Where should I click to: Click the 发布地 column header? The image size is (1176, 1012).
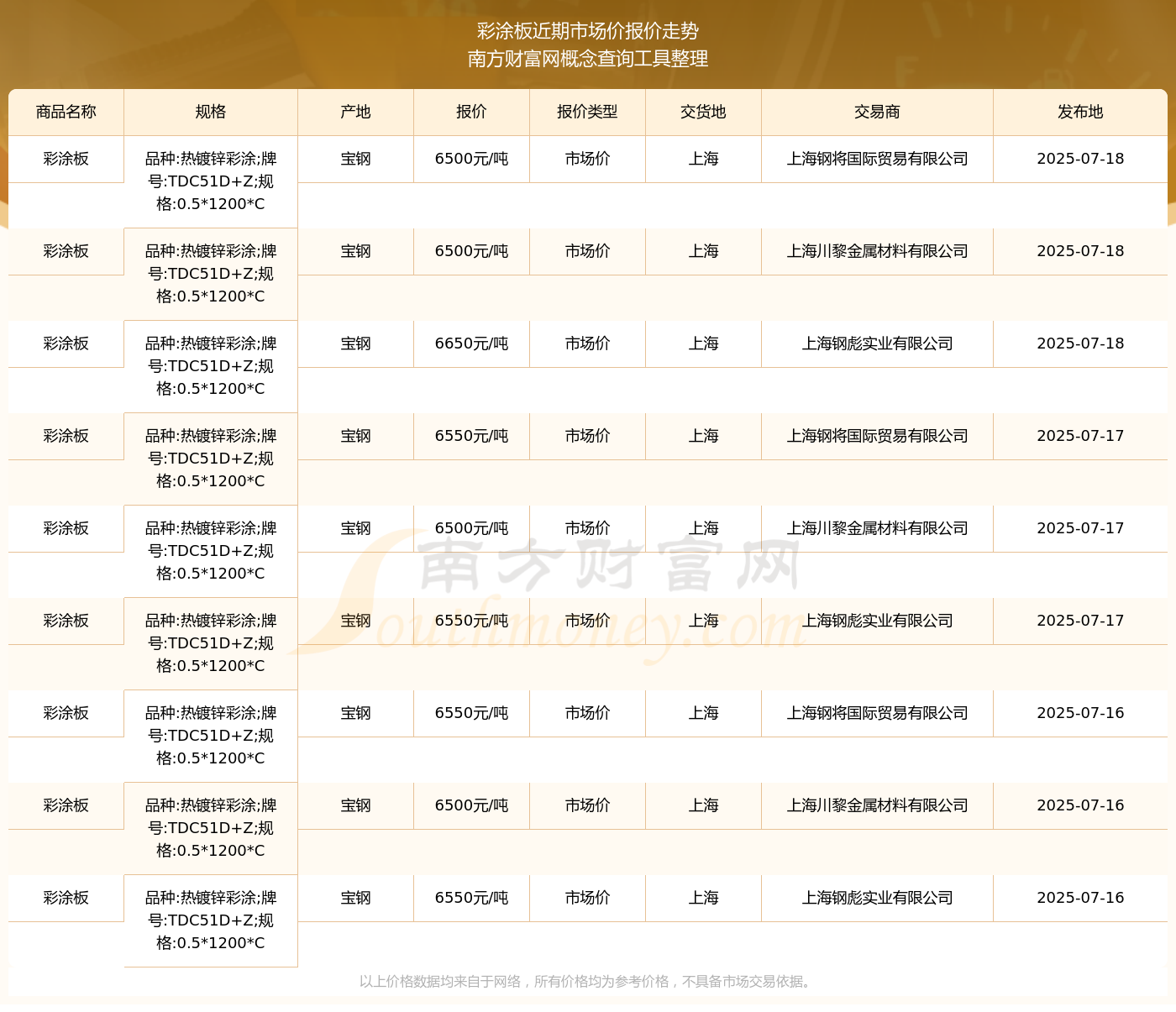tap(1080, 112)
